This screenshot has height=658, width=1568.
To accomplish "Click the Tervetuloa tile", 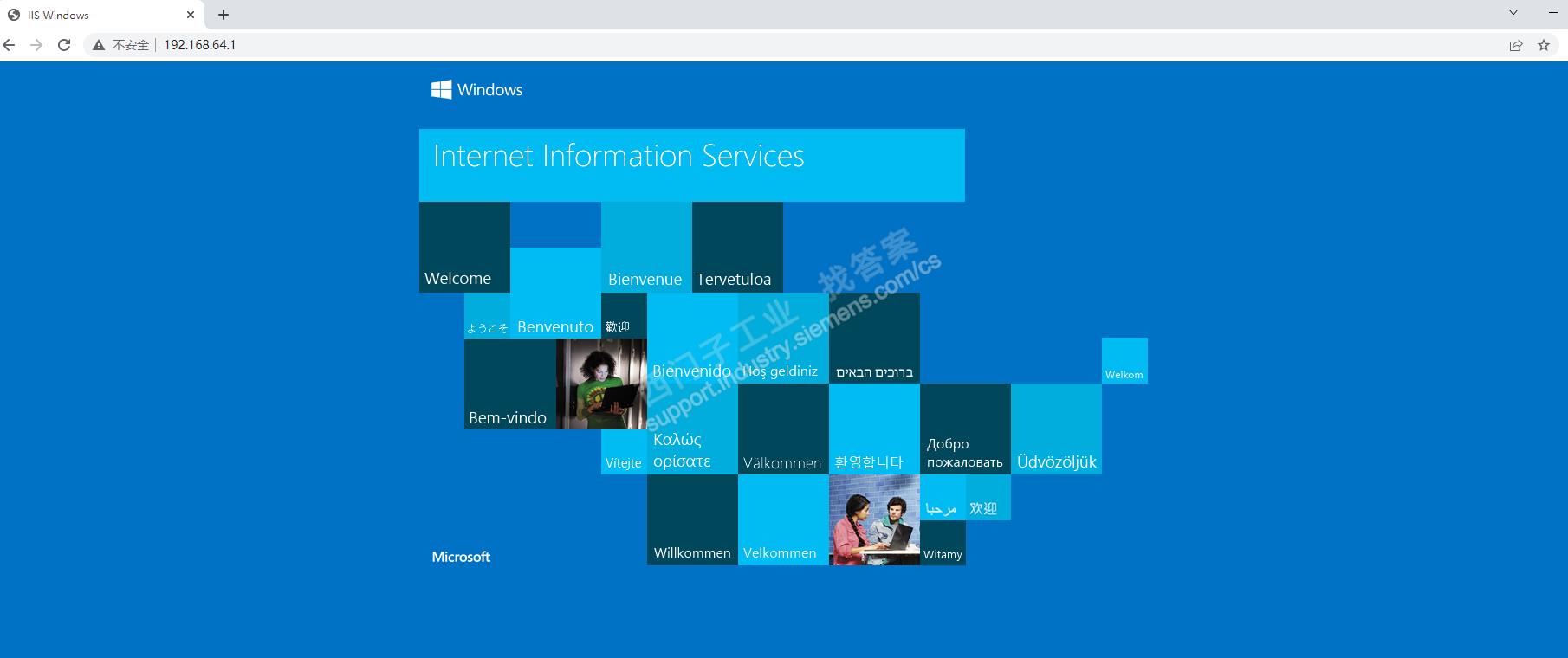I will (x=737, y=247).
